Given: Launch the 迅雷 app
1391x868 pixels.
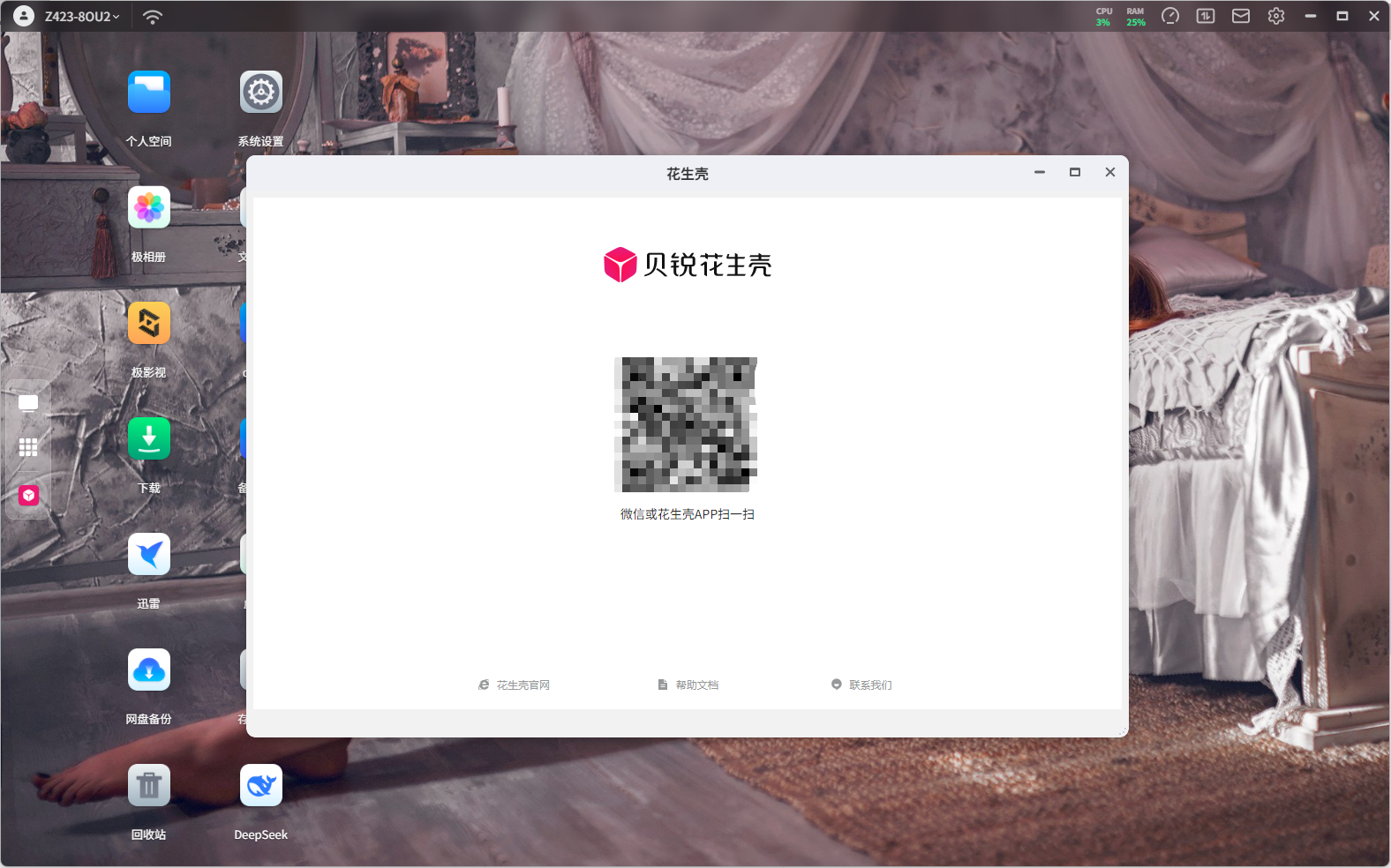Looking at the screenshot, I should tap(148, 555).
